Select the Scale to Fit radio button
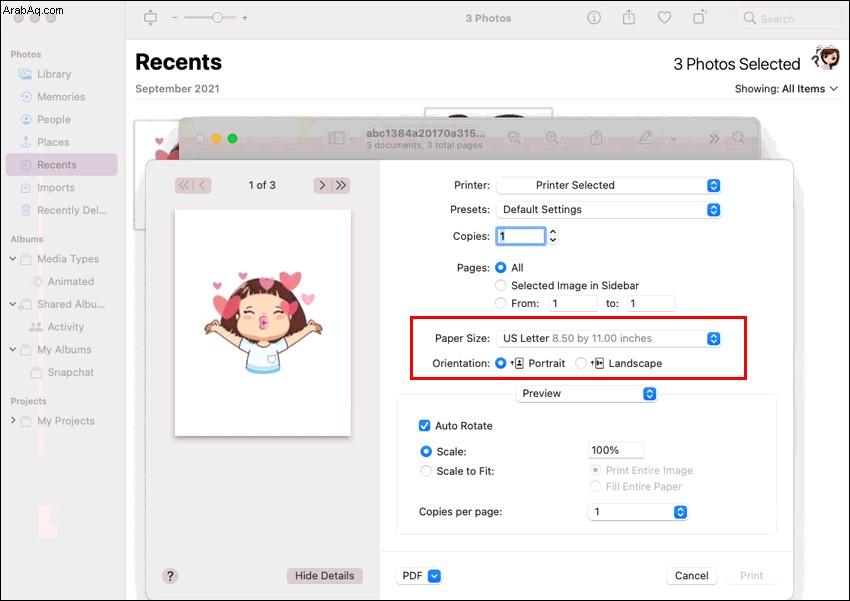Screen dimensions: 850x601 tap(426, 471)
